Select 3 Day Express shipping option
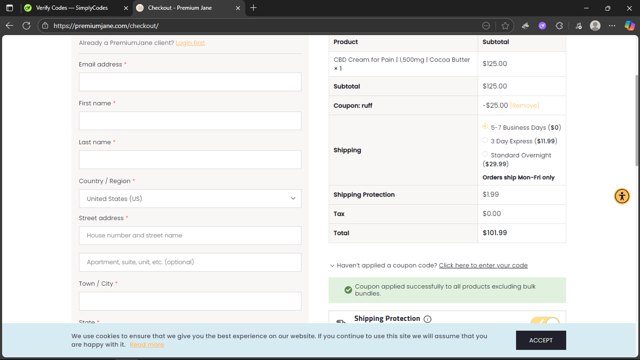Screen dimensions: 640x360 pos(485,140)
